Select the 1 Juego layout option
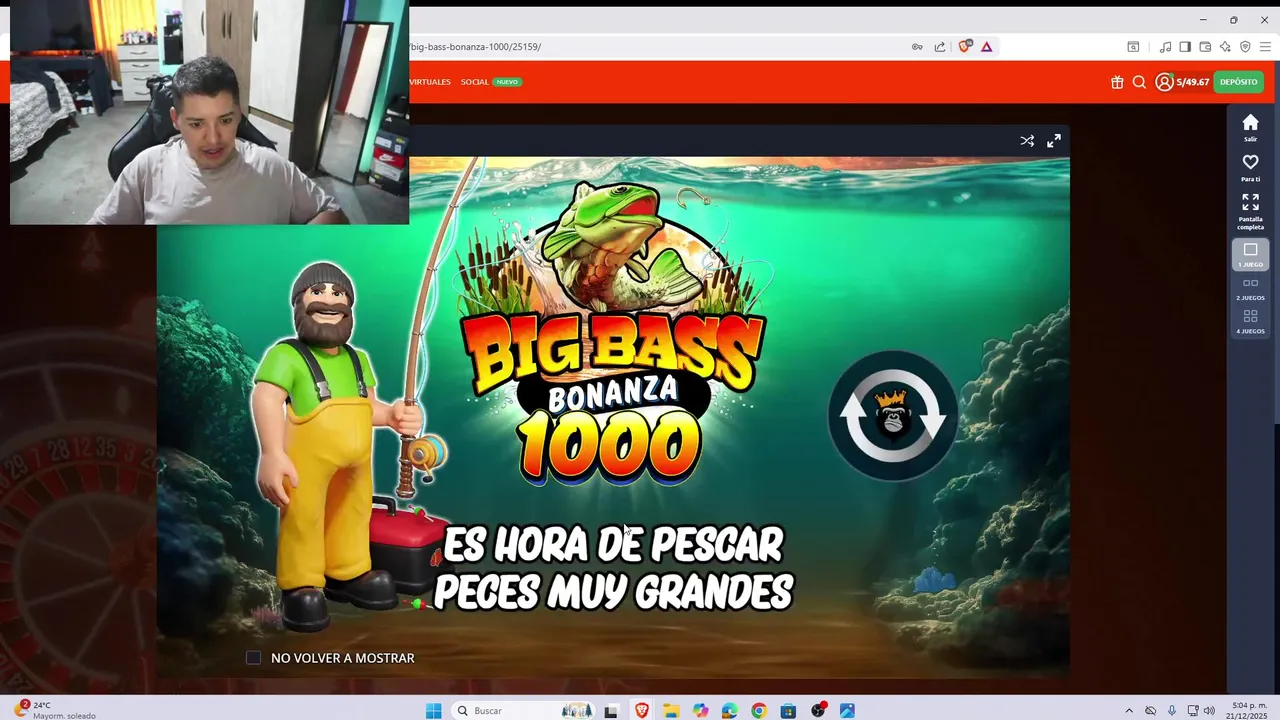Image resolution: width=1280 pixels, height=720 pixels. 1250,254
